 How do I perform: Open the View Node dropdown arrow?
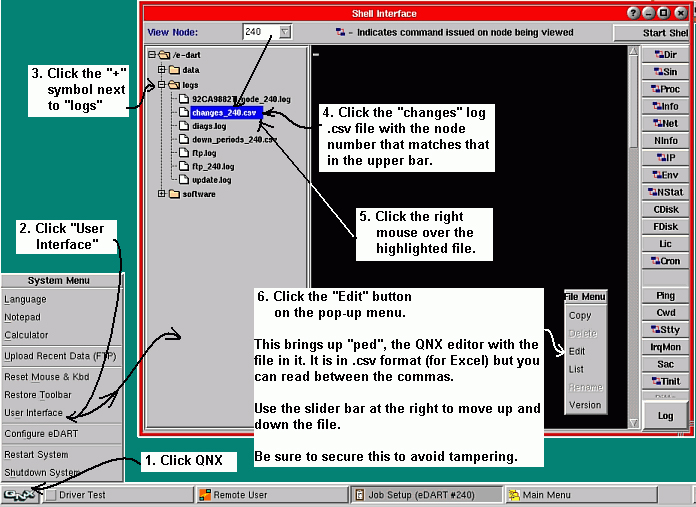tap(285, 32)
